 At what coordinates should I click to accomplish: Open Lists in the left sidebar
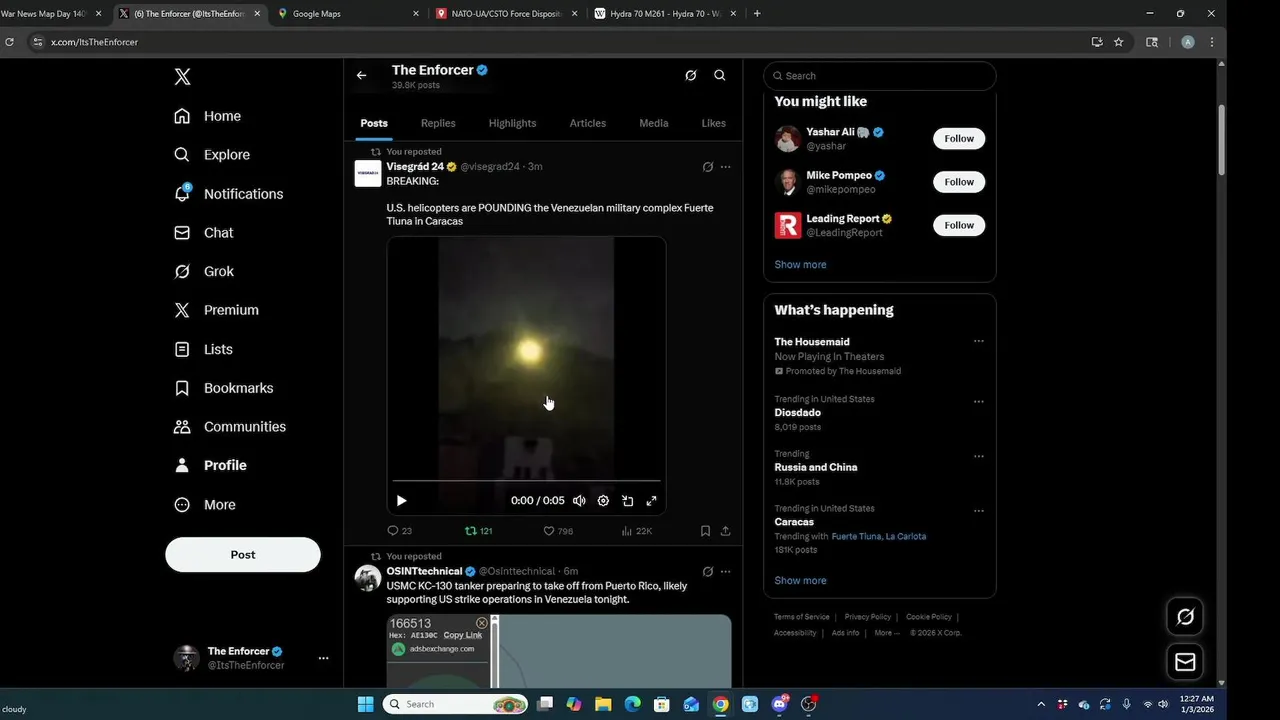click(x=203, y=349)
